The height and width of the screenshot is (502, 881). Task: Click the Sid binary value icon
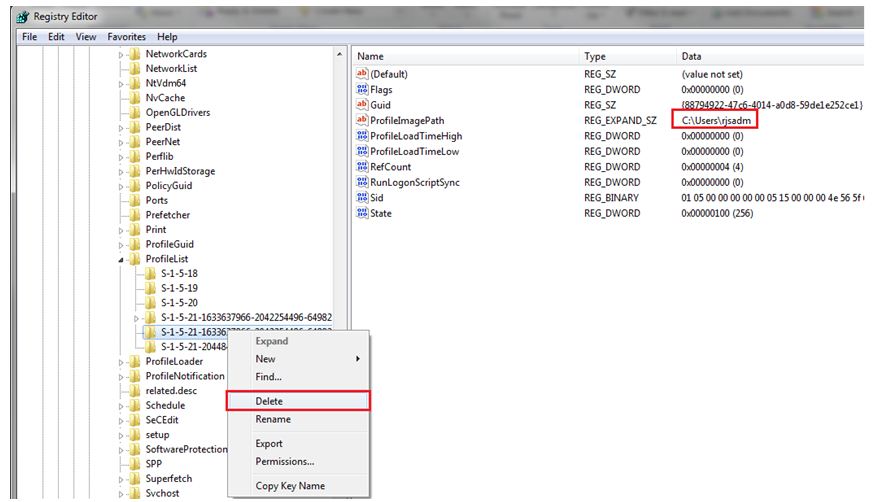pos(362,198)
